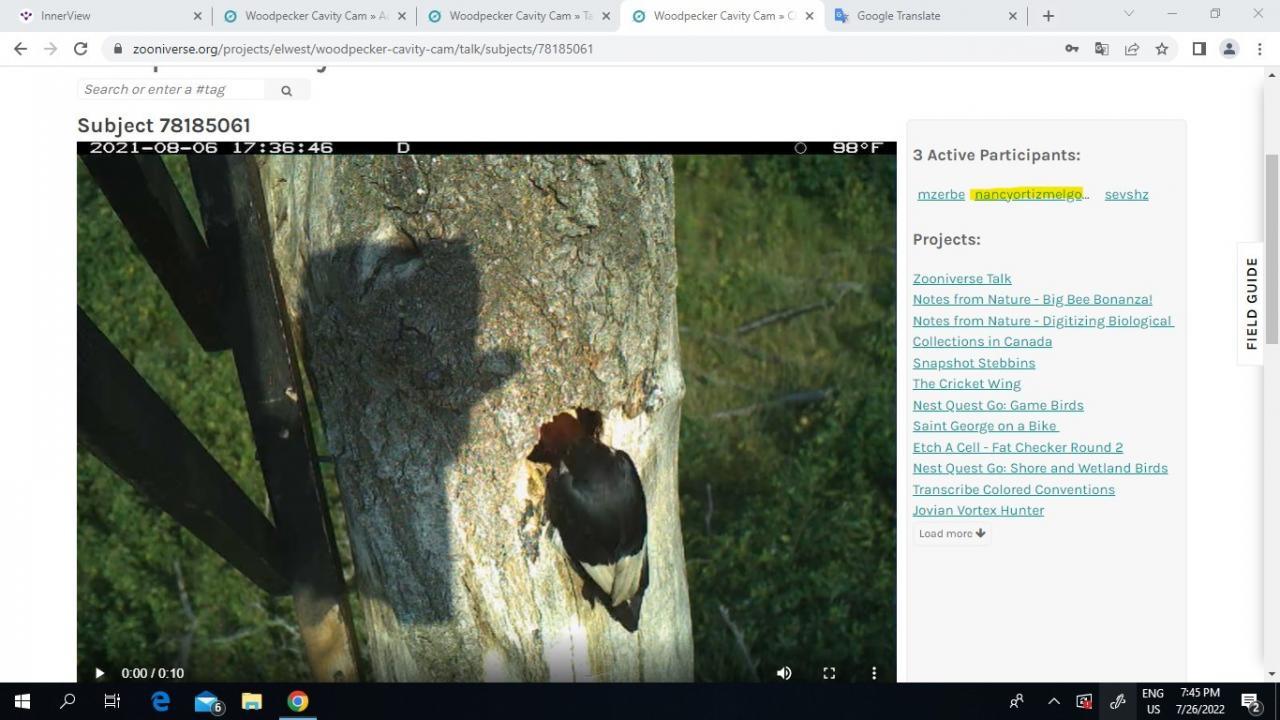Launch Microsoft Edge from the taskbar
This screenshot has width=1280, height=720.
(160, 701)
